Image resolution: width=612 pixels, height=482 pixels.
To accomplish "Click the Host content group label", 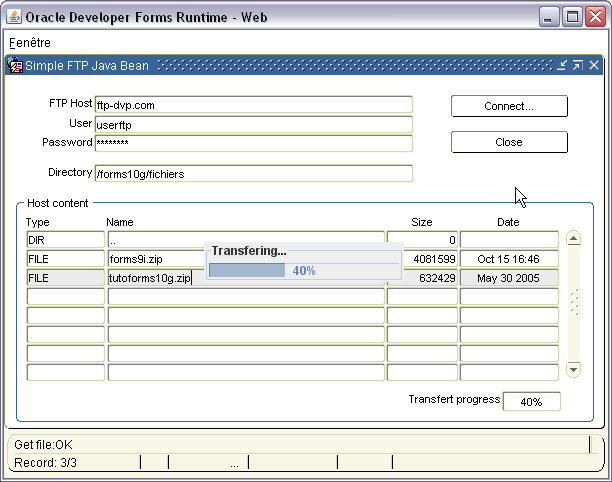I will (58, 203).
